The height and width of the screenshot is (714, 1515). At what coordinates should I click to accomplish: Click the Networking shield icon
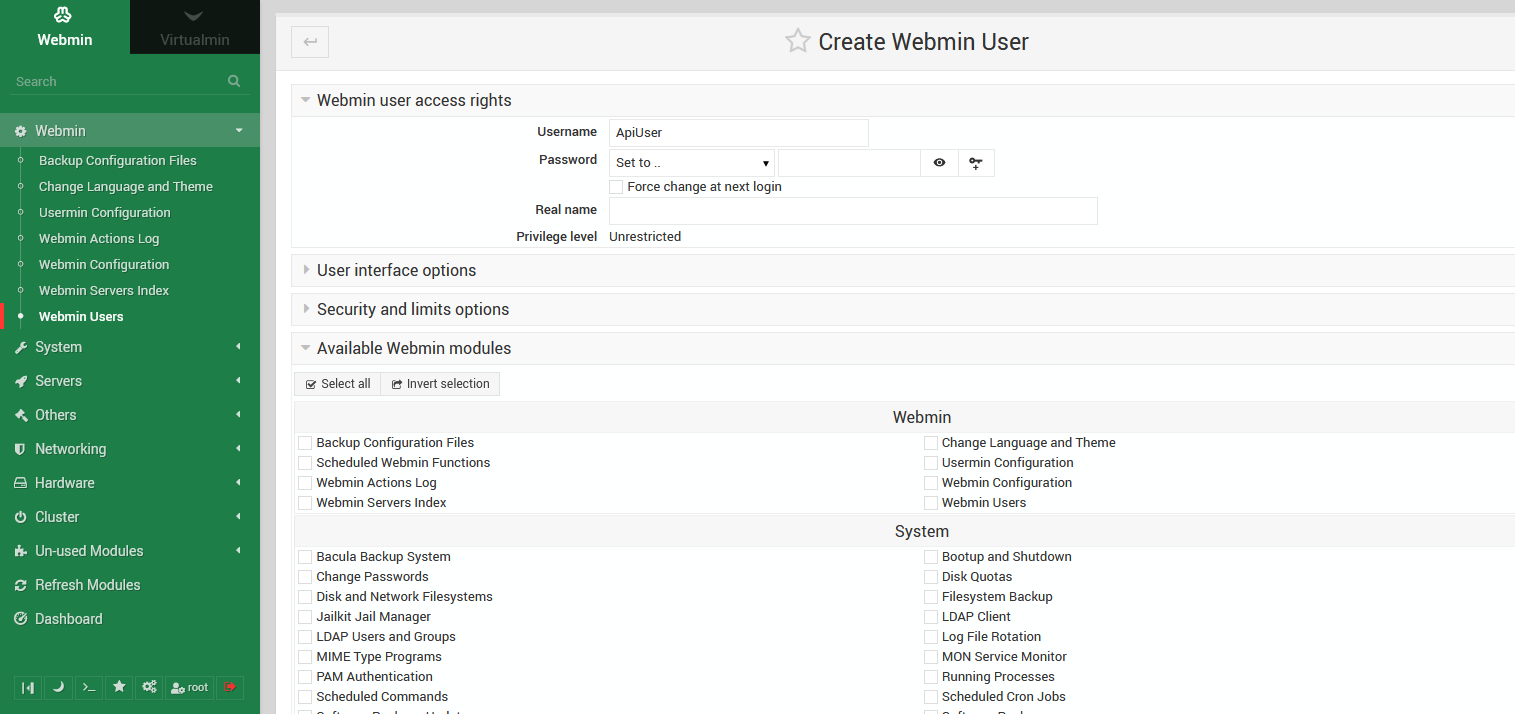(21, 449)
